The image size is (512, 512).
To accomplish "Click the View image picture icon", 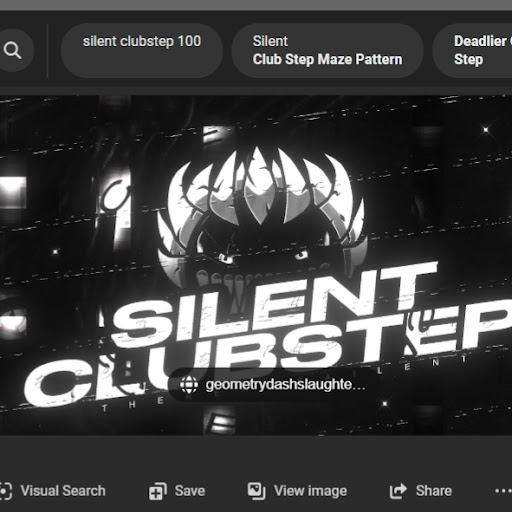I will (x=256, y=491).
